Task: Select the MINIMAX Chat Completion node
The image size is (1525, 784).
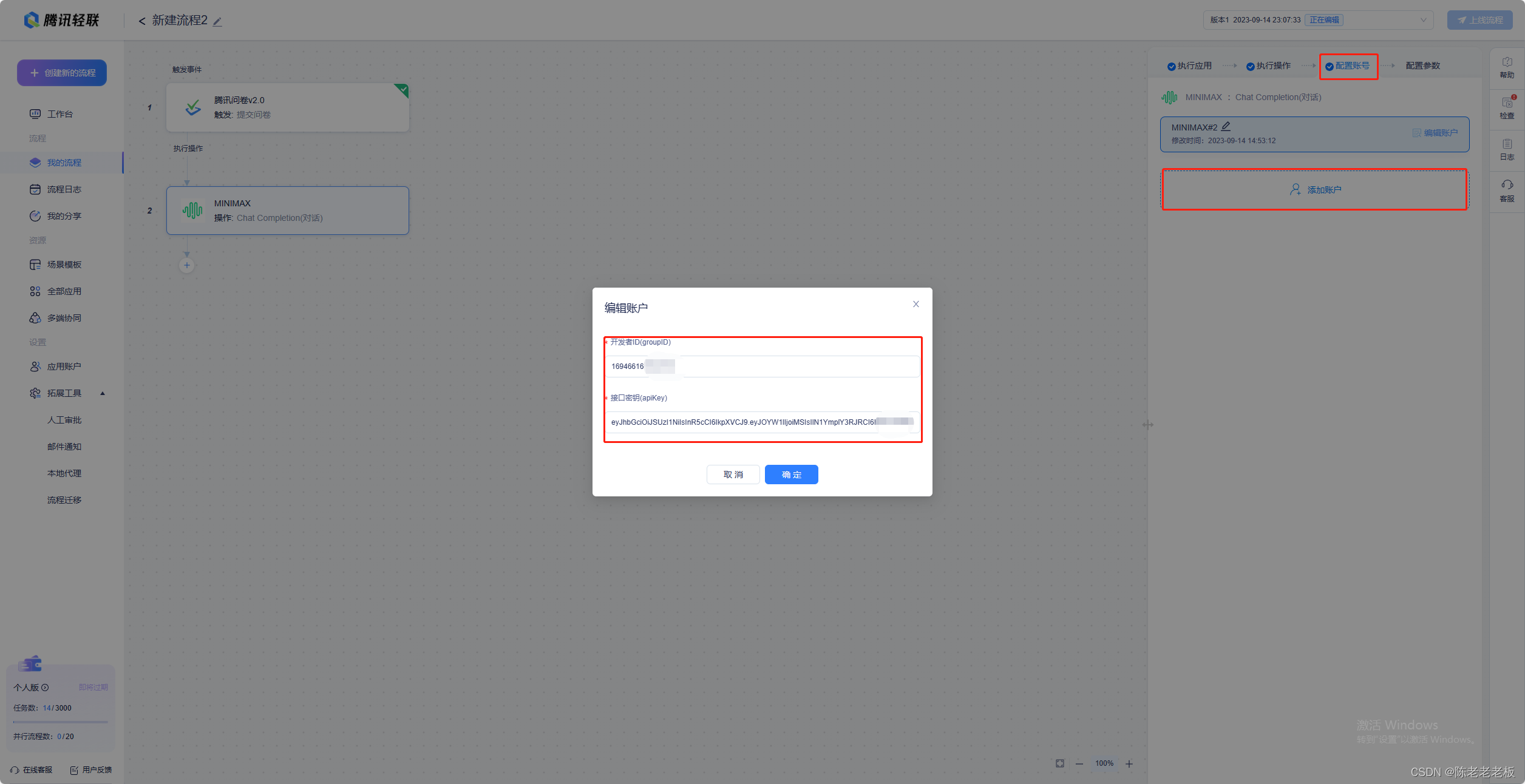Action: tap(288, 211)
